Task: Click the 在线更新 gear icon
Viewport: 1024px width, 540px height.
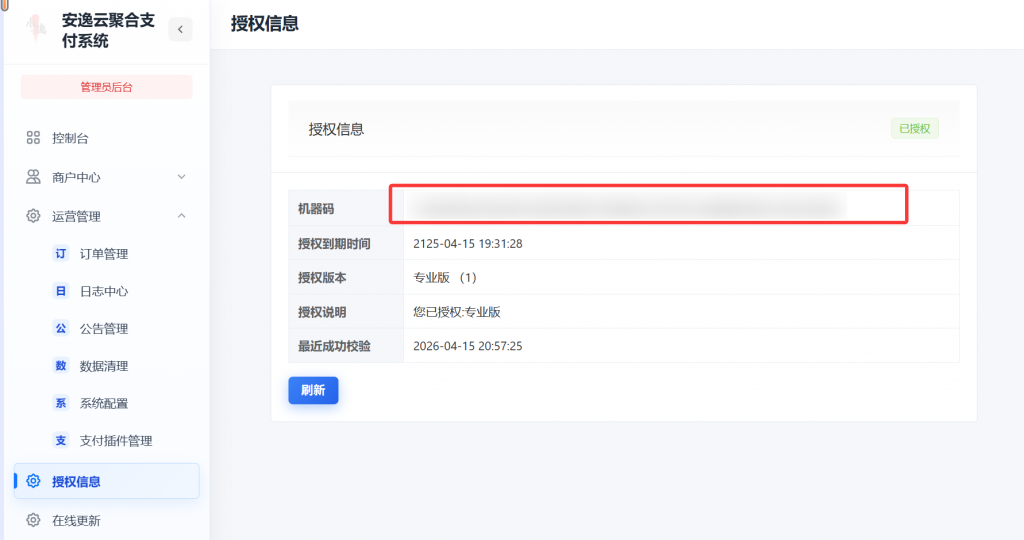Action: pyautogui.click(x=33, y=520)
